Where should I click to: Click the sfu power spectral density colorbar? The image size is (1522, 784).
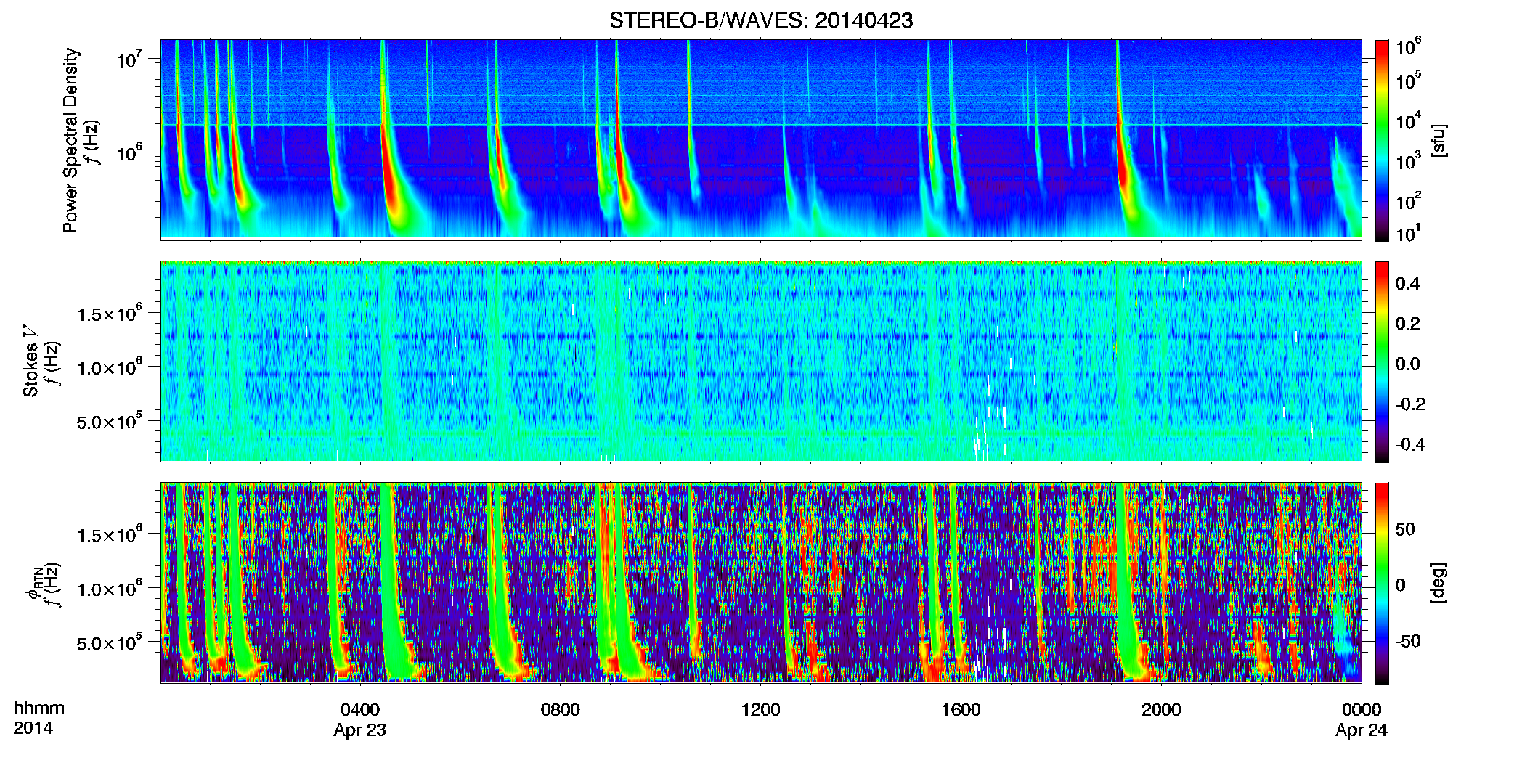coord(1382,140)
